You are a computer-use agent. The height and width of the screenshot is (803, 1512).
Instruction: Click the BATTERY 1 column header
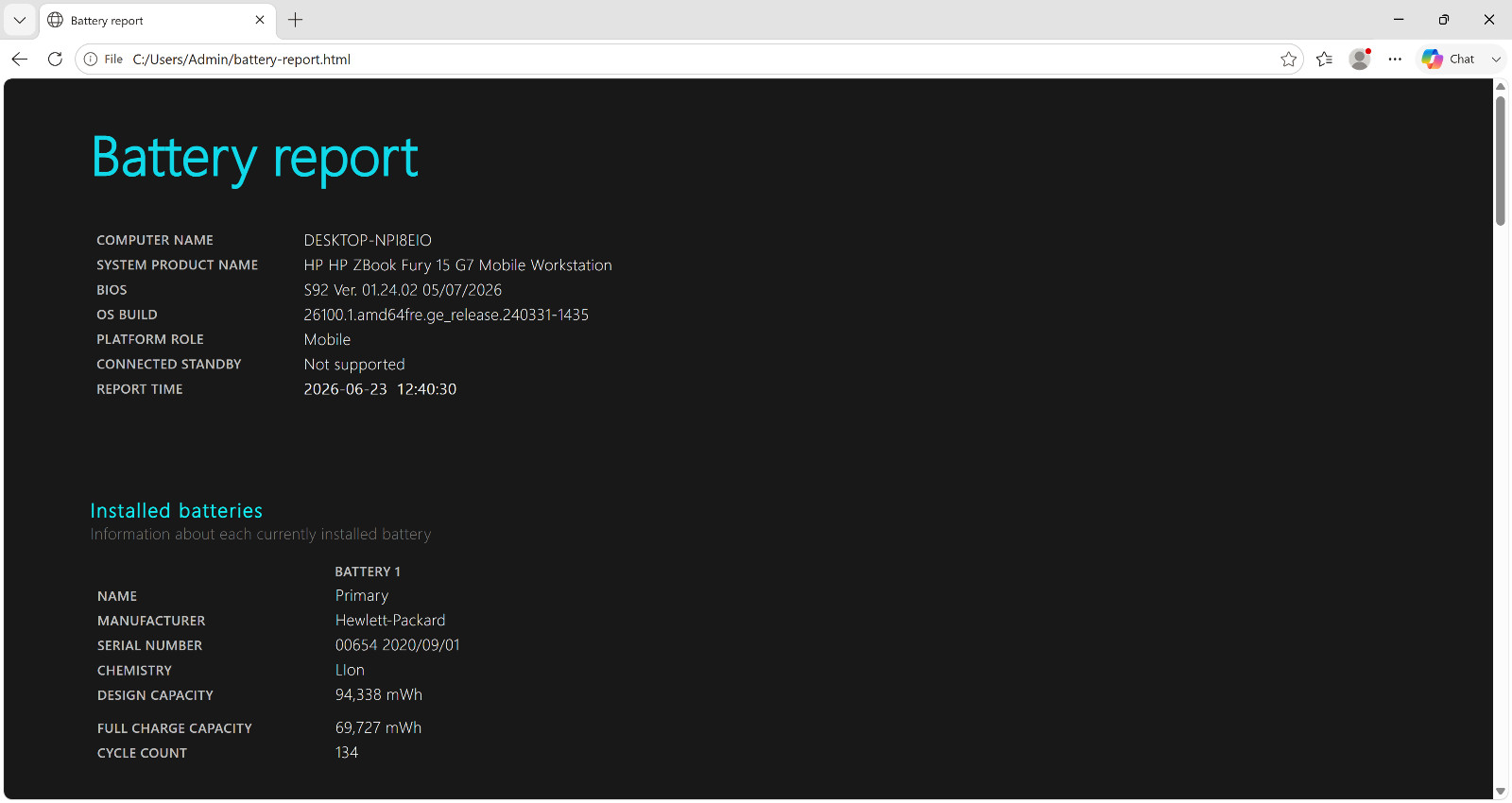[368, 572]
